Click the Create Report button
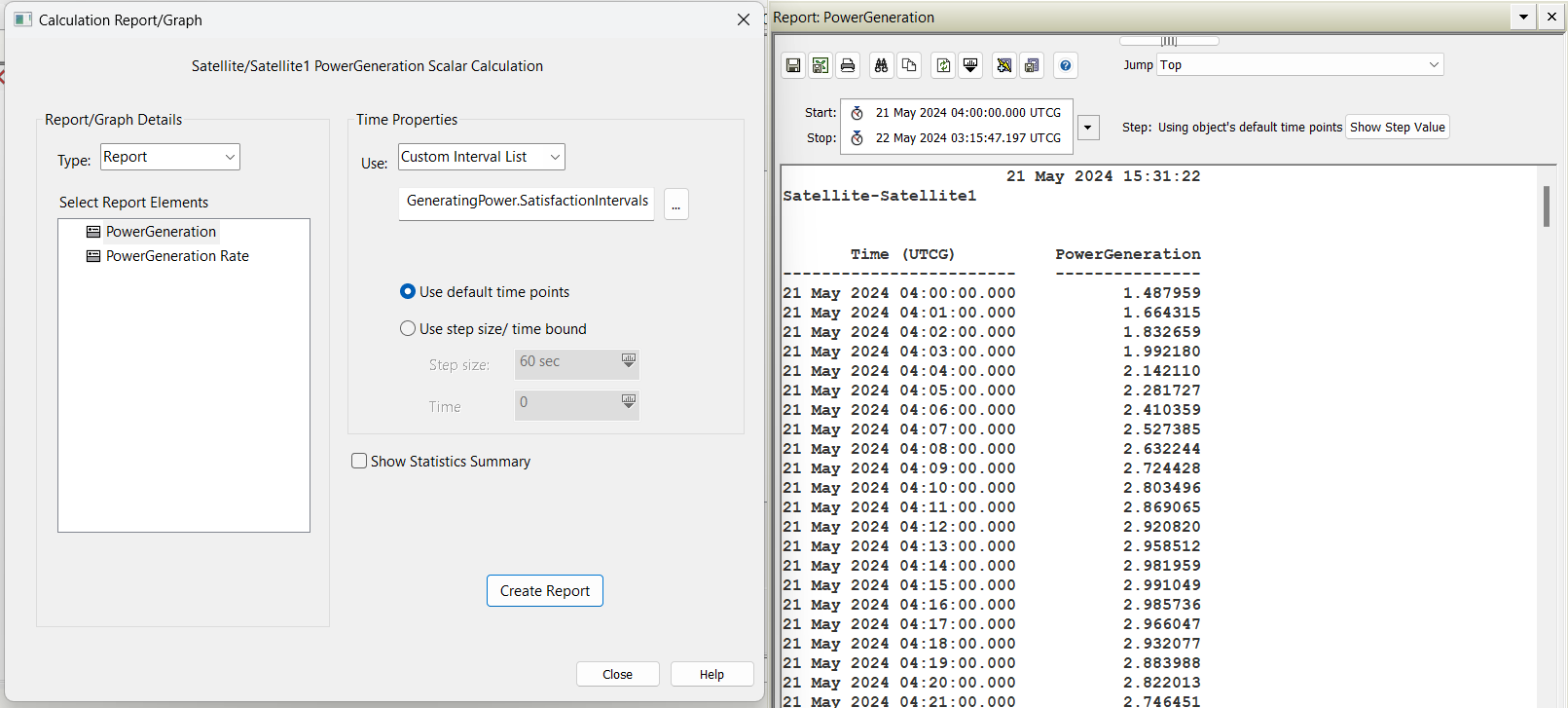The height and width of the screenshot is (708, 1568). click(545, 591)
